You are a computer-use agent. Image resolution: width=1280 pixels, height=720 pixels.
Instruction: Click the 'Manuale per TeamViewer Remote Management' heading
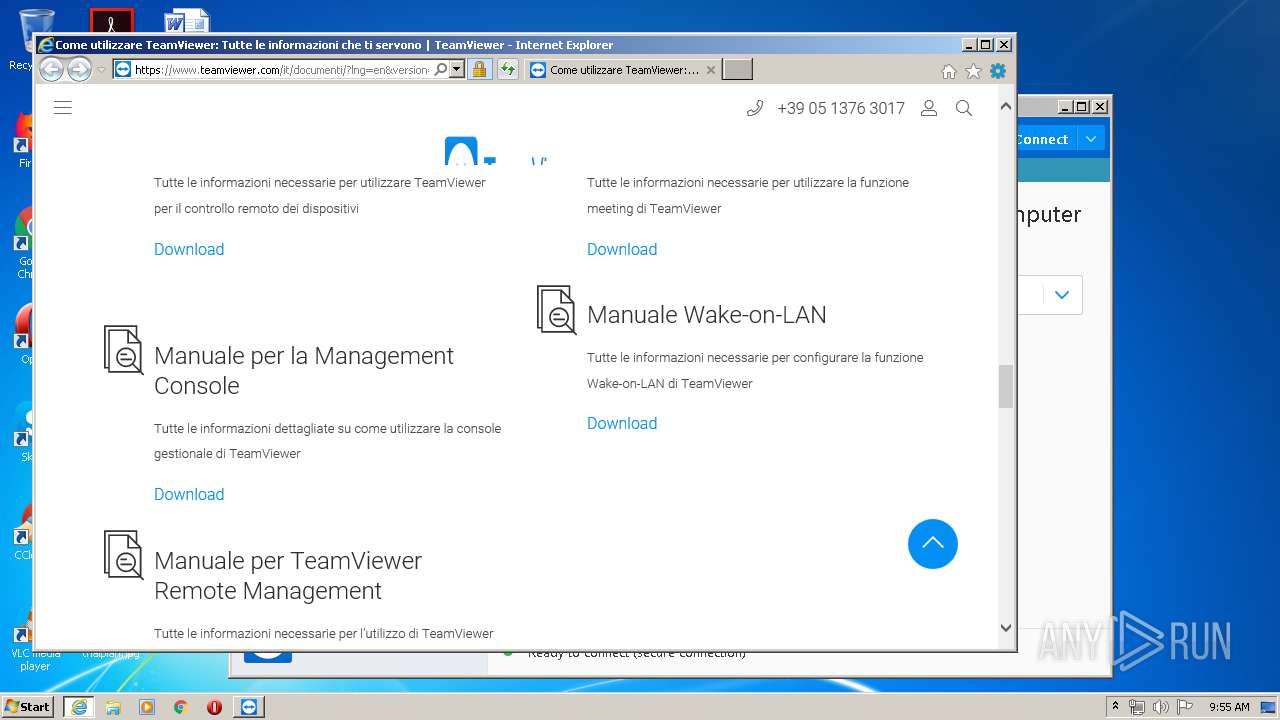(x=288, y=575)
